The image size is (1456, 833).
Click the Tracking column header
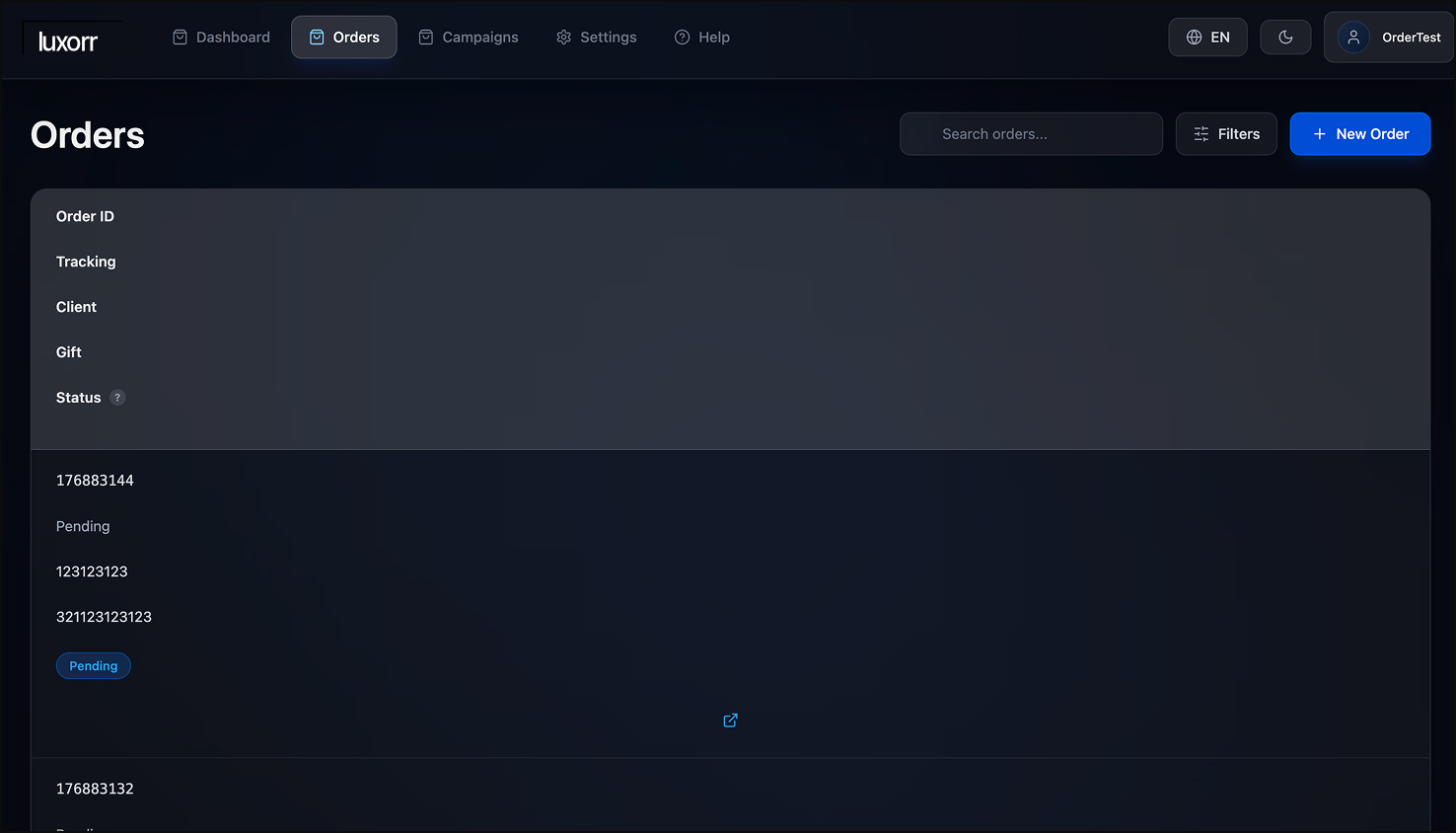[x=86, y=262]
